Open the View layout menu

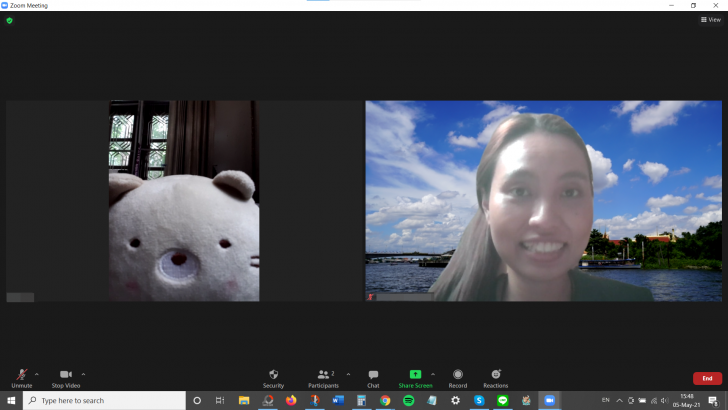pos(711,20)
